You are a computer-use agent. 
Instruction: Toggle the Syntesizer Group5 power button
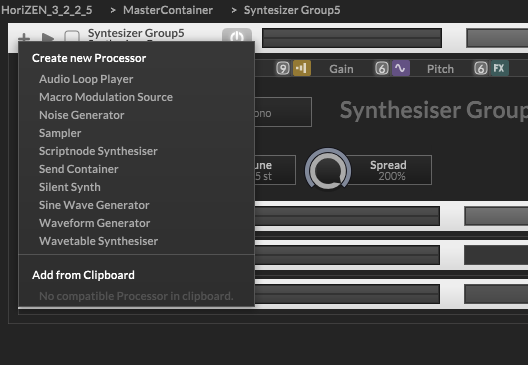click(237, 36)
